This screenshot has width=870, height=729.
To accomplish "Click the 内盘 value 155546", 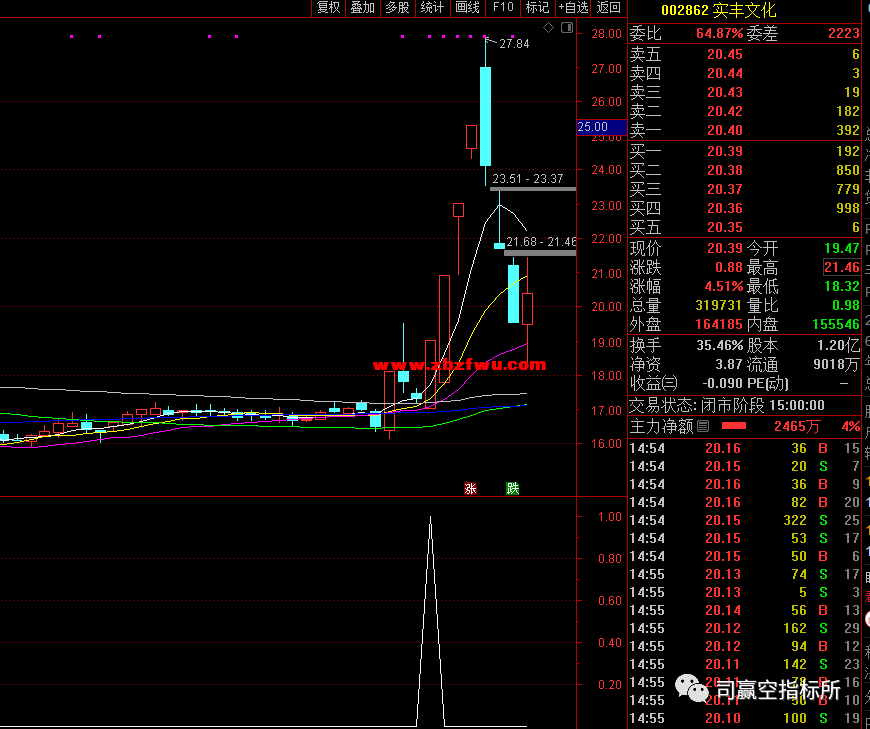I will tap(836, 325).
